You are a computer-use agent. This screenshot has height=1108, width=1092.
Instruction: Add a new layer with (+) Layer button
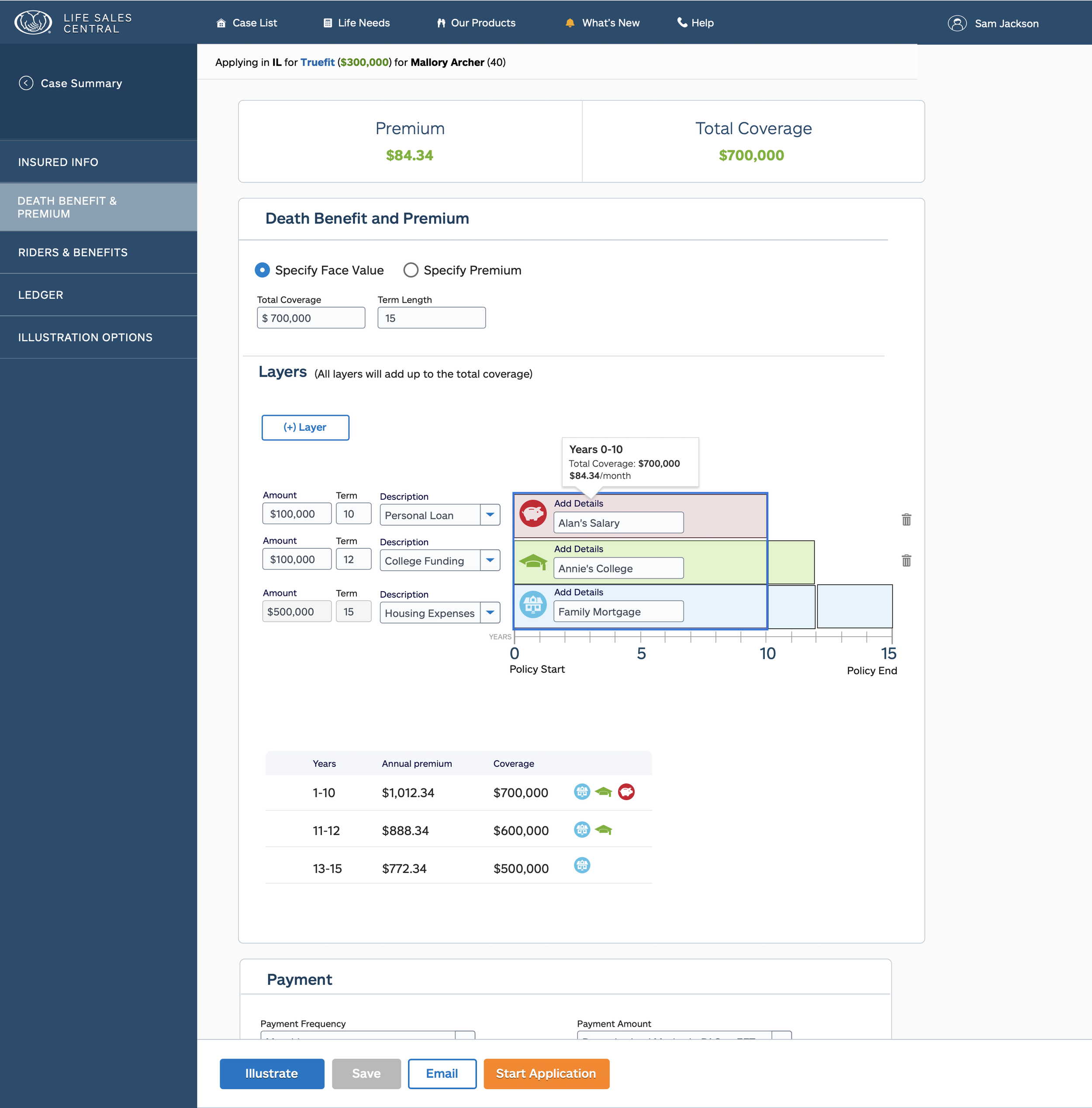coord(305,427)
